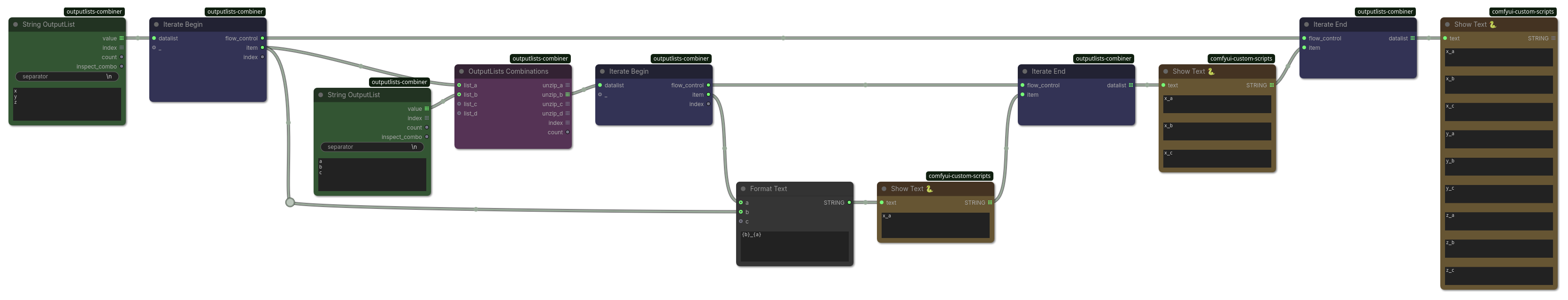Select input socket c on Format Text
Viewport: 1568px width, 300px height.
click(x=741, y=222)
